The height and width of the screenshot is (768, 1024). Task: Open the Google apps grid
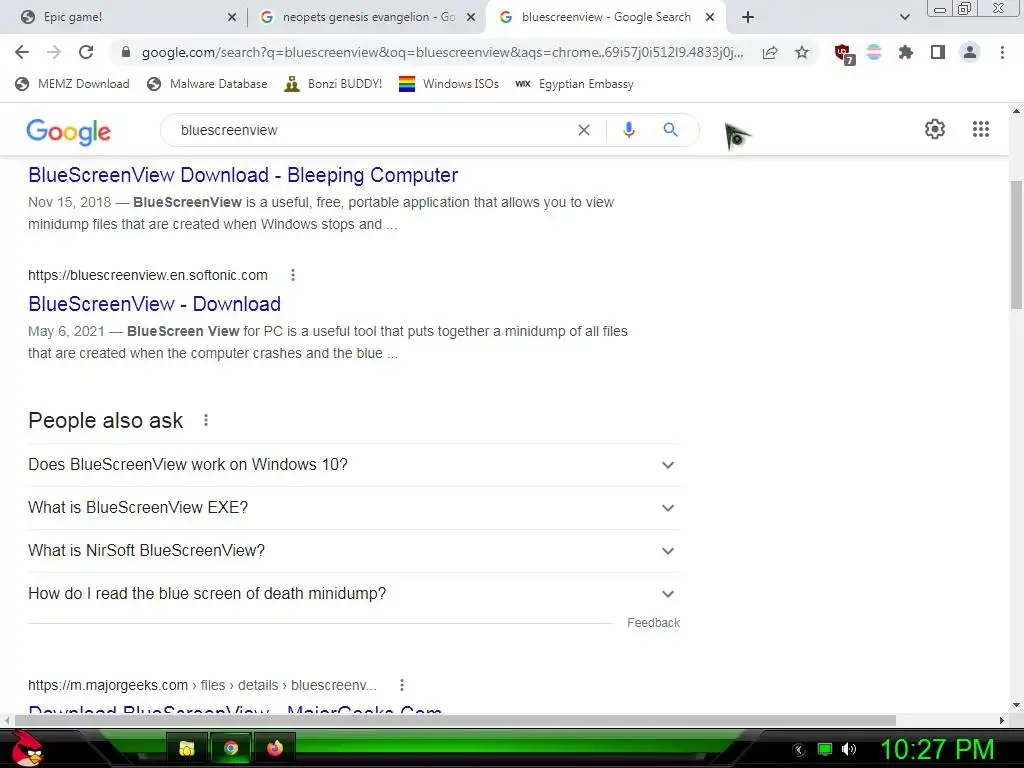pyautogui.click(x=980, y=129)
